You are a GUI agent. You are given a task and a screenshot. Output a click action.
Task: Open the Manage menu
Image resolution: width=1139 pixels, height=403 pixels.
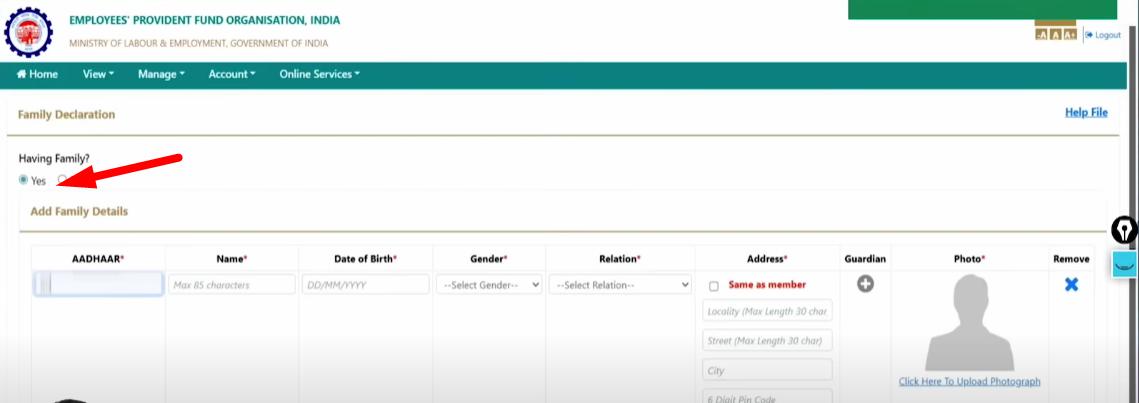[161, 74]
